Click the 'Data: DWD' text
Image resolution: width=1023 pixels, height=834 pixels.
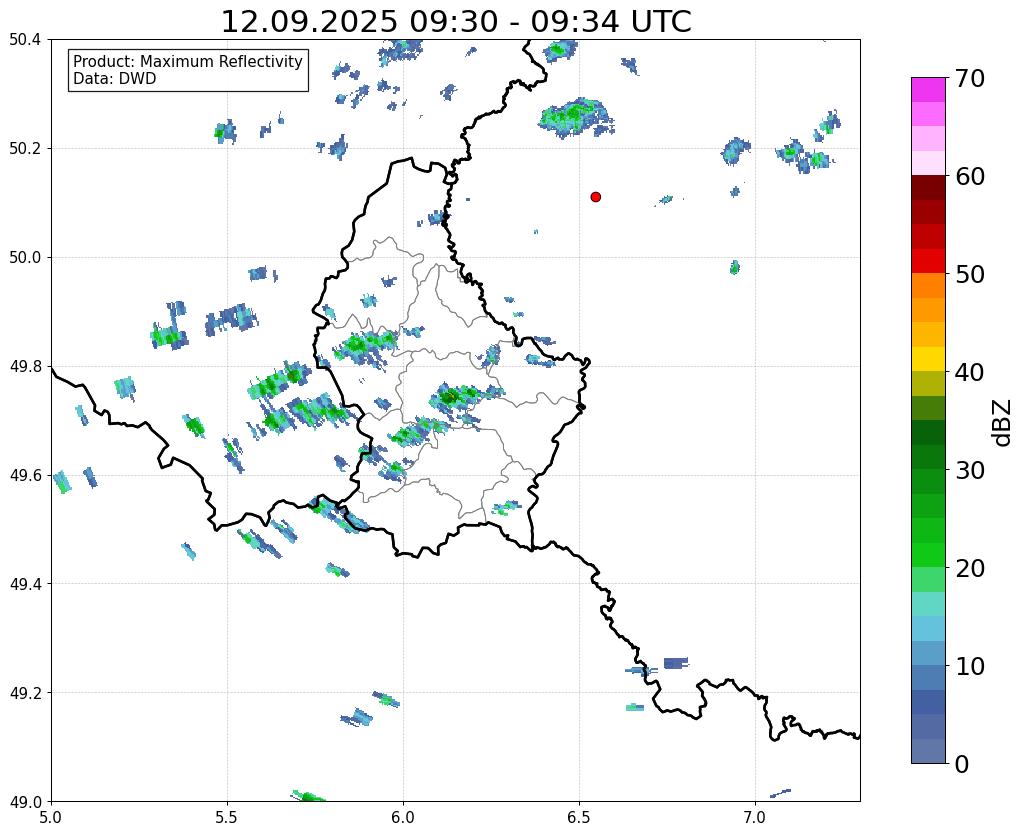tap(115, 79)
